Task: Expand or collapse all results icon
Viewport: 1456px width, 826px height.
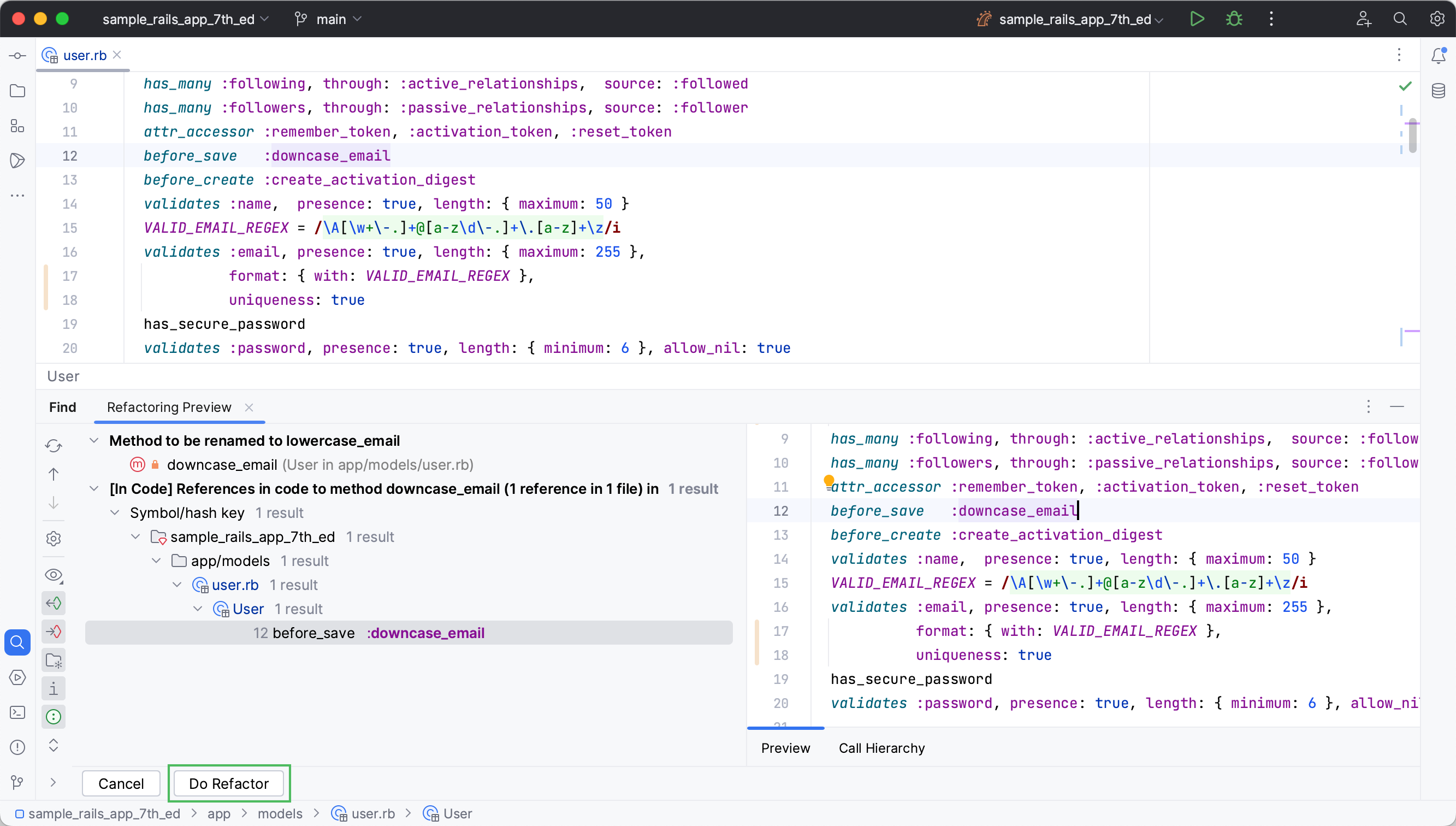Action: coord(54,746)
